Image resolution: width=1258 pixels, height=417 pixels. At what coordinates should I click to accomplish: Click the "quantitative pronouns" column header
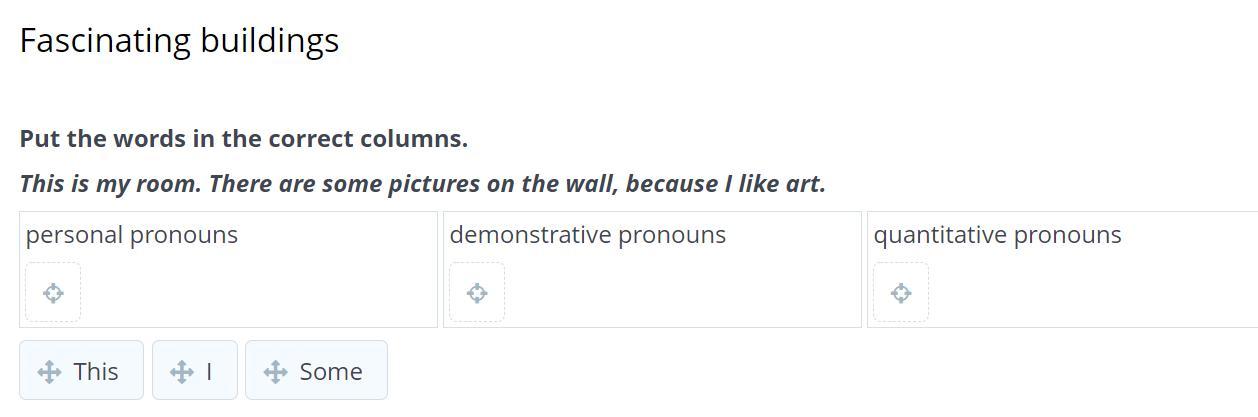998,235
